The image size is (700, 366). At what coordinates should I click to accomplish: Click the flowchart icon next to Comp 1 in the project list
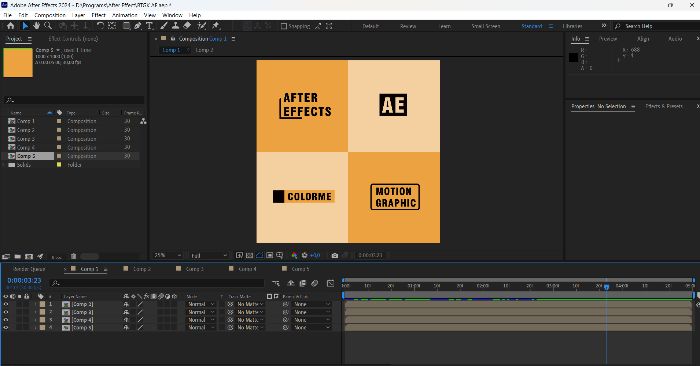coord(143,121)
